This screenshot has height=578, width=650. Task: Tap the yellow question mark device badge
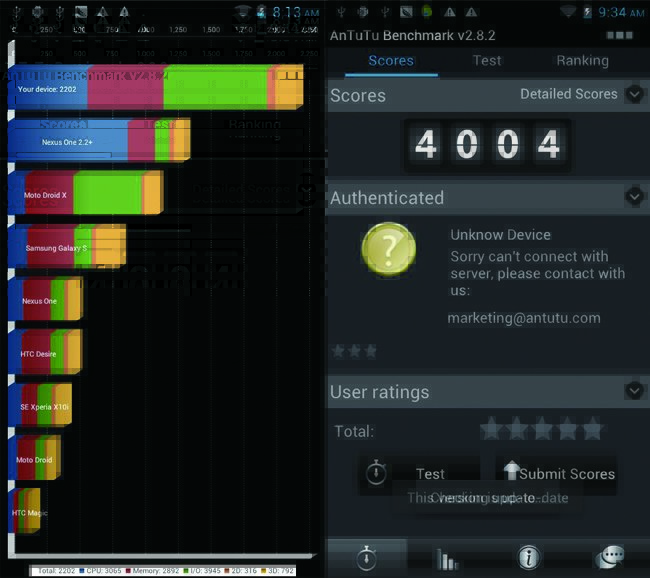pyautogui.click(x=388, y=250)
